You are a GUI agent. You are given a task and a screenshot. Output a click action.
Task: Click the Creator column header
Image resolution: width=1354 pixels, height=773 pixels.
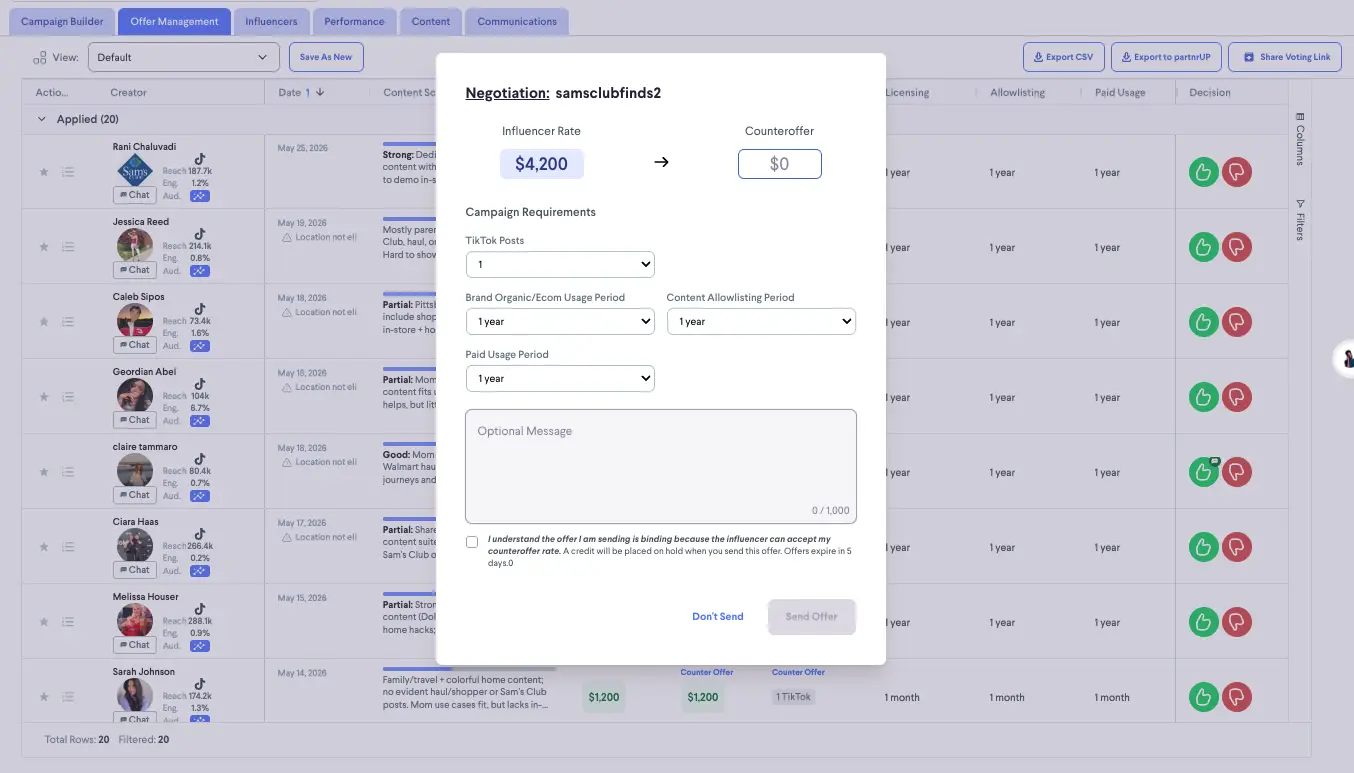click(x=128, y=92)
